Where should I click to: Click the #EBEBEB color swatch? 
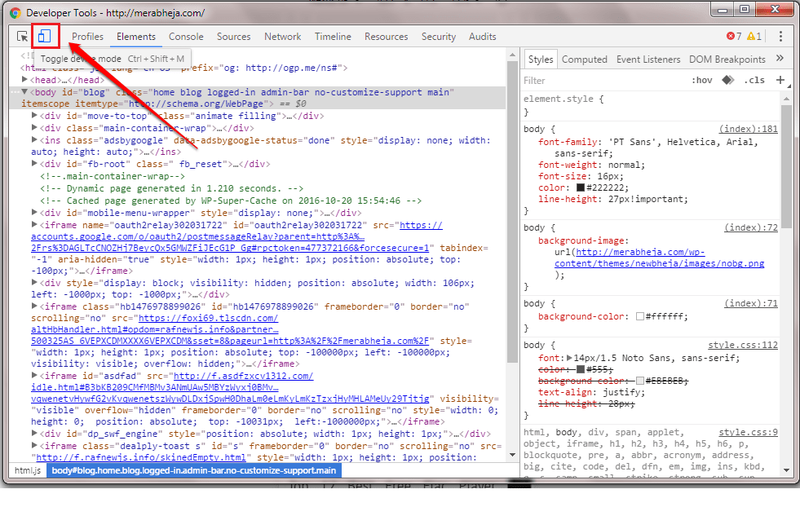(x=640, y=381)
